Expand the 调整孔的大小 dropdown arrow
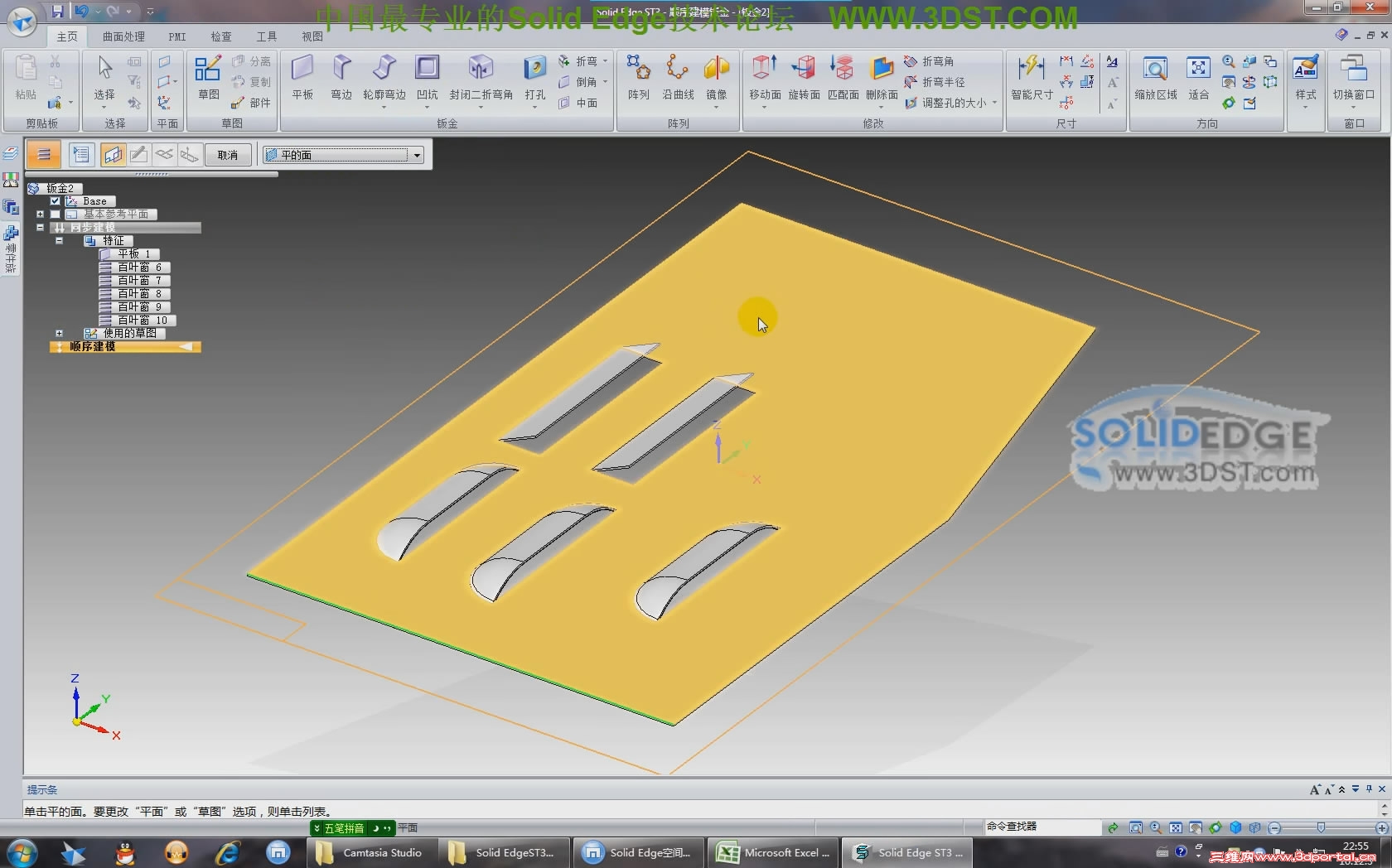 994,103
